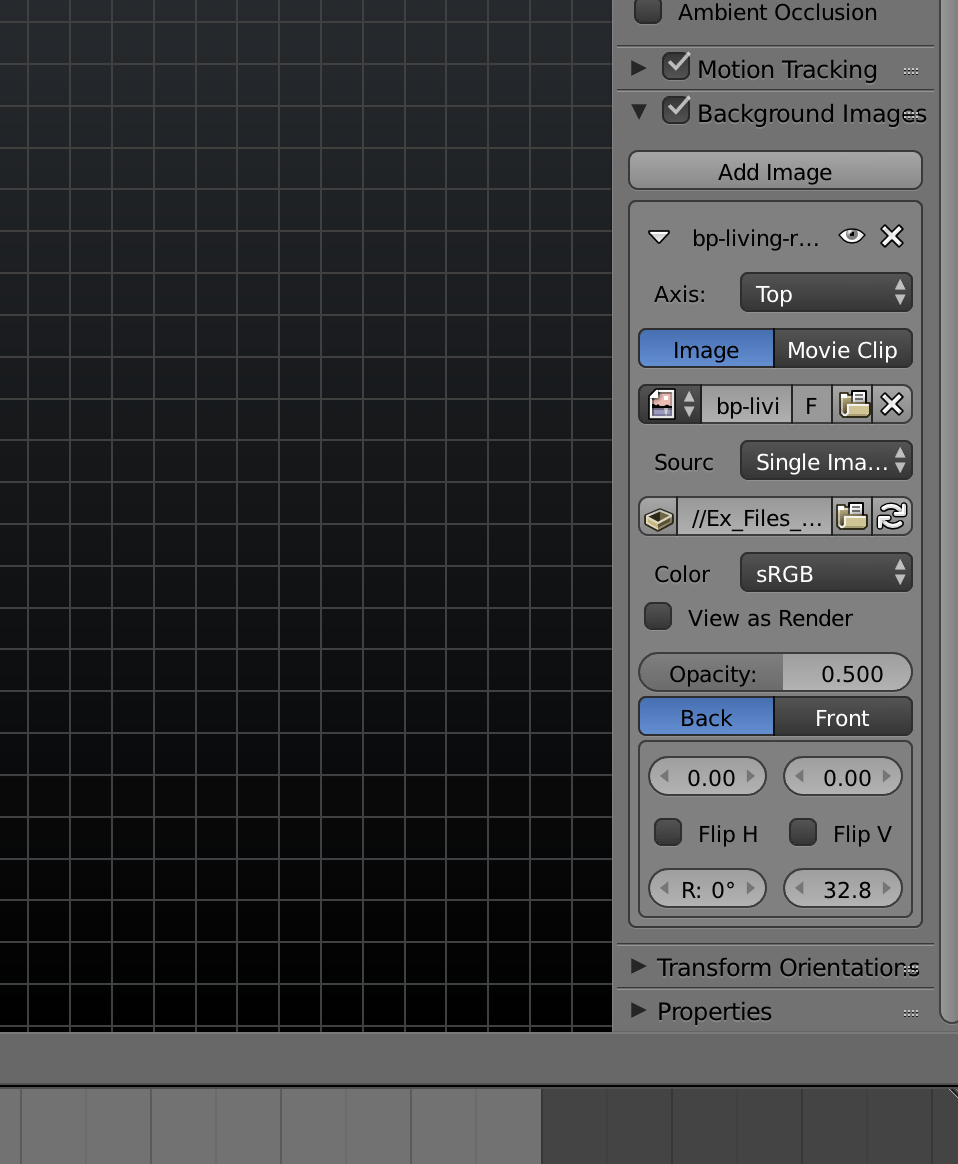
Task: Open the Axis dropdown set to Top
Action: [826, 293]
